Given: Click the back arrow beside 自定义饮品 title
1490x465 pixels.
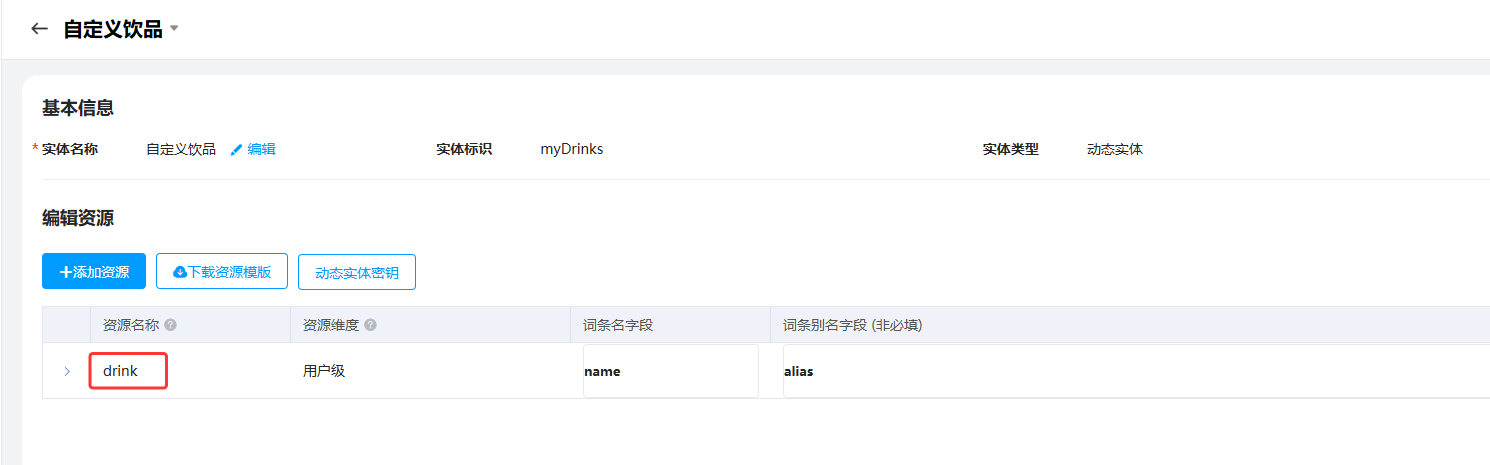Looking at the screenshot, I should pyautogui.click(x=40, y=29).
